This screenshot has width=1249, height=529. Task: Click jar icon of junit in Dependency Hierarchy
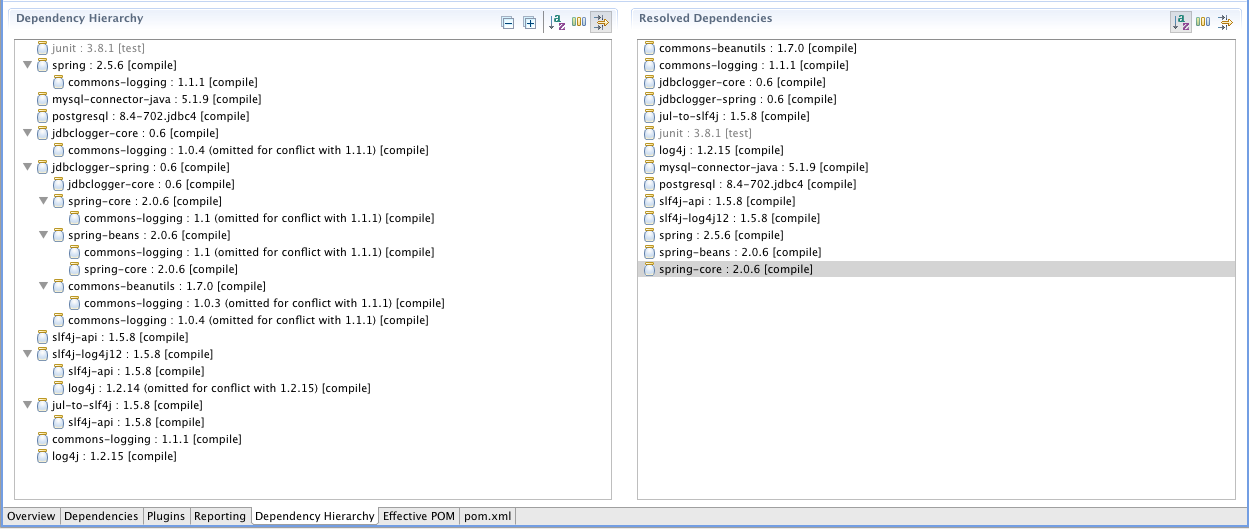point(42,48)
